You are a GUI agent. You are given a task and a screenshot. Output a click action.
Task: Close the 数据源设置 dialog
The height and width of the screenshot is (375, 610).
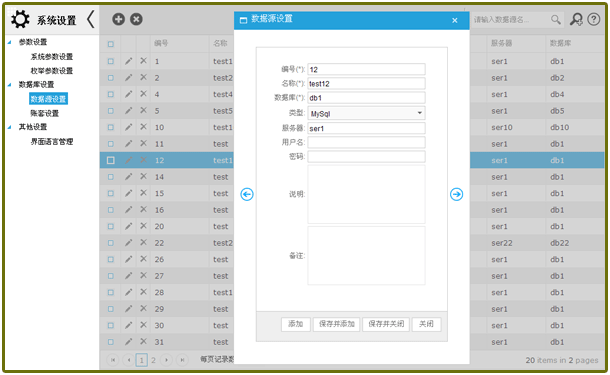tap(454, 21)
